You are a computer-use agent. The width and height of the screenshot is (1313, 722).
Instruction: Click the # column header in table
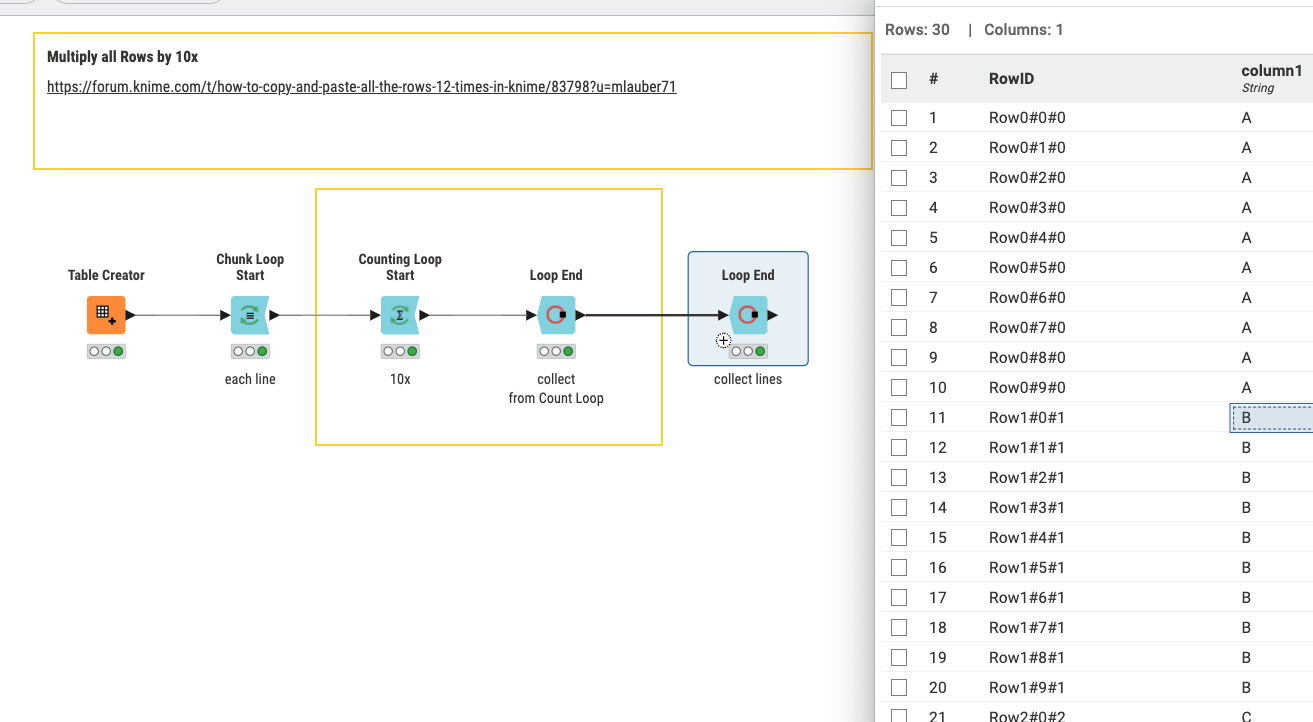pyautogui.click(x=933, y=79)
